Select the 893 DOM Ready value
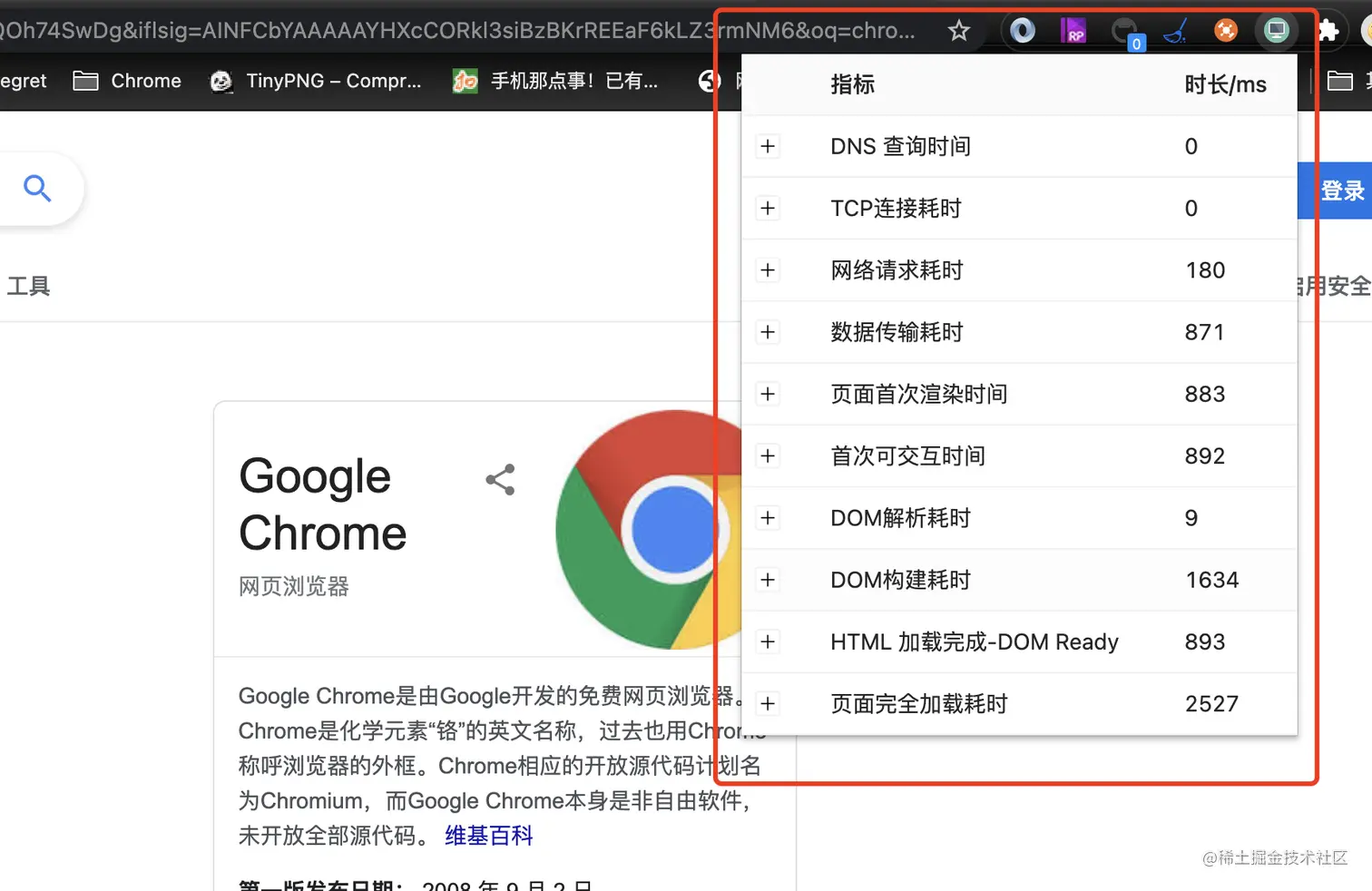The image size is (1372, 891). tap(1204, 641)
